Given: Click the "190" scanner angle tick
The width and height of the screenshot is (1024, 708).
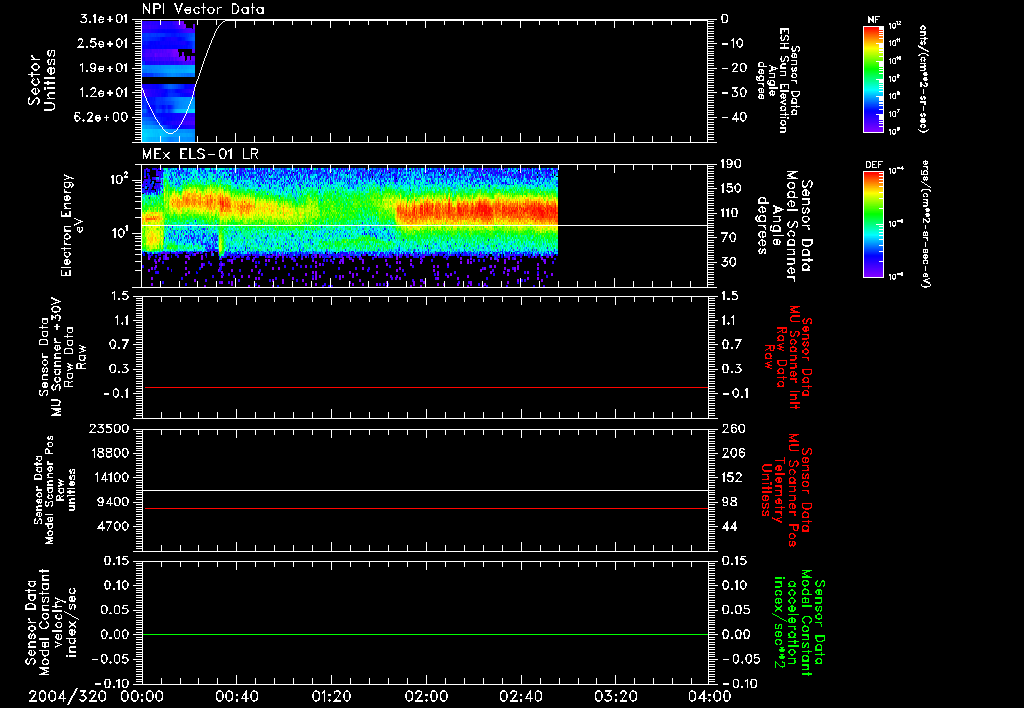Looking at the screenshot, I should tap(731, 164).
